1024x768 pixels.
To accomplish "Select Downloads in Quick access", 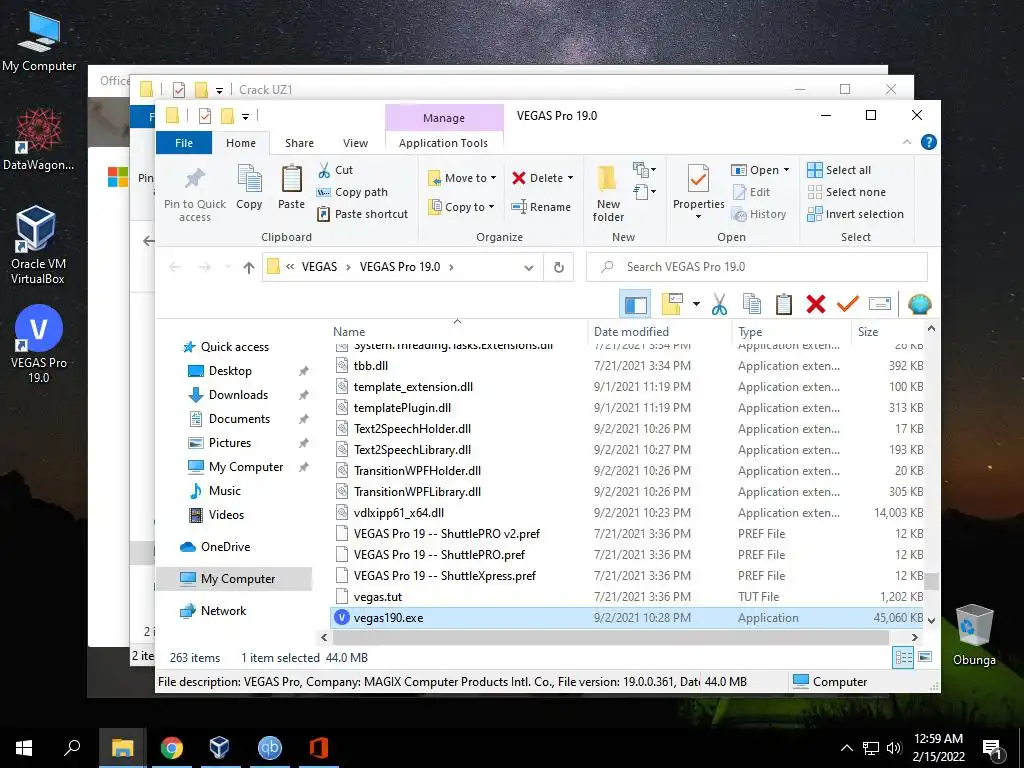I will coord(238,395).
